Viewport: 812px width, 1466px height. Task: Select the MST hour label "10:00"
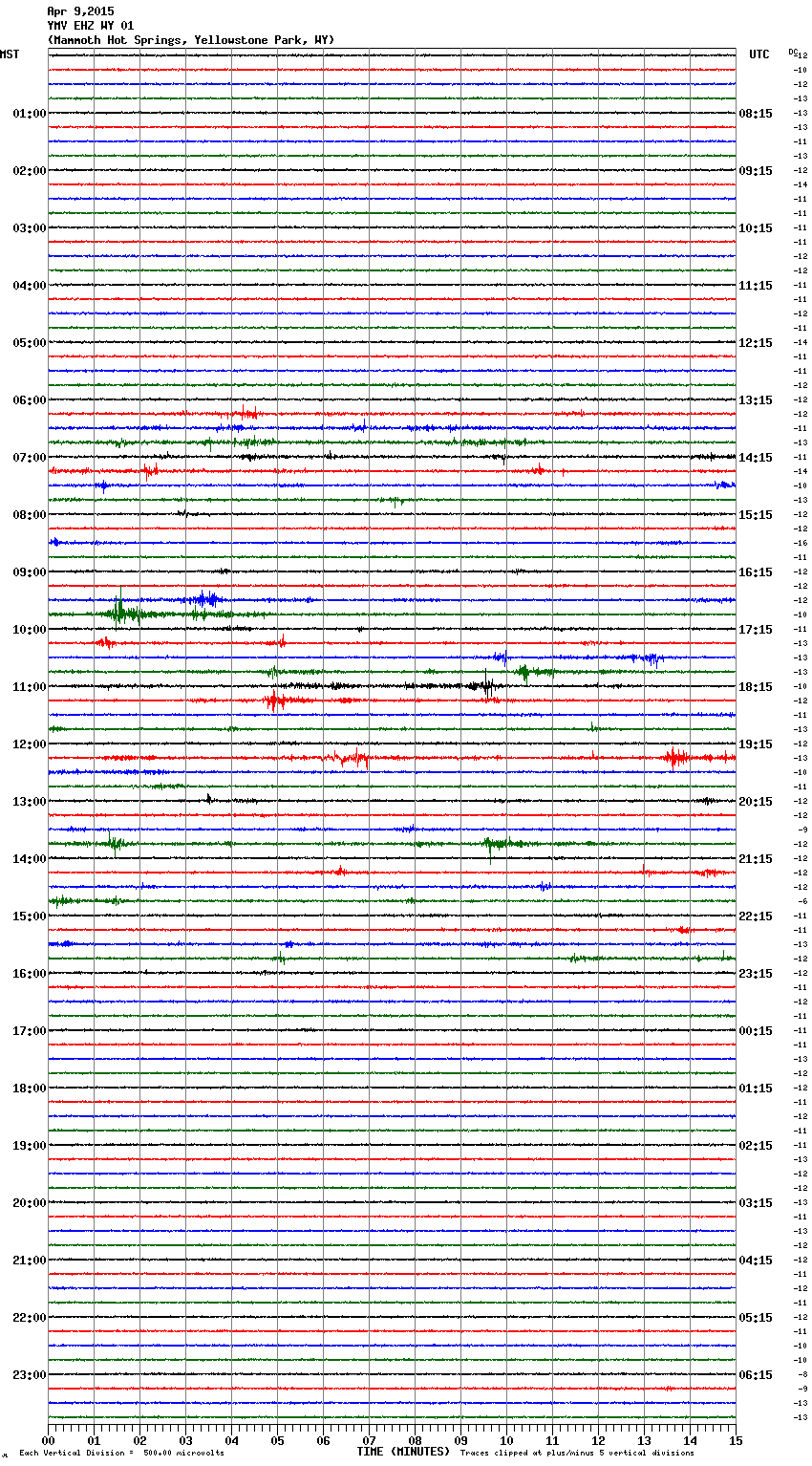tap(30, 630)
